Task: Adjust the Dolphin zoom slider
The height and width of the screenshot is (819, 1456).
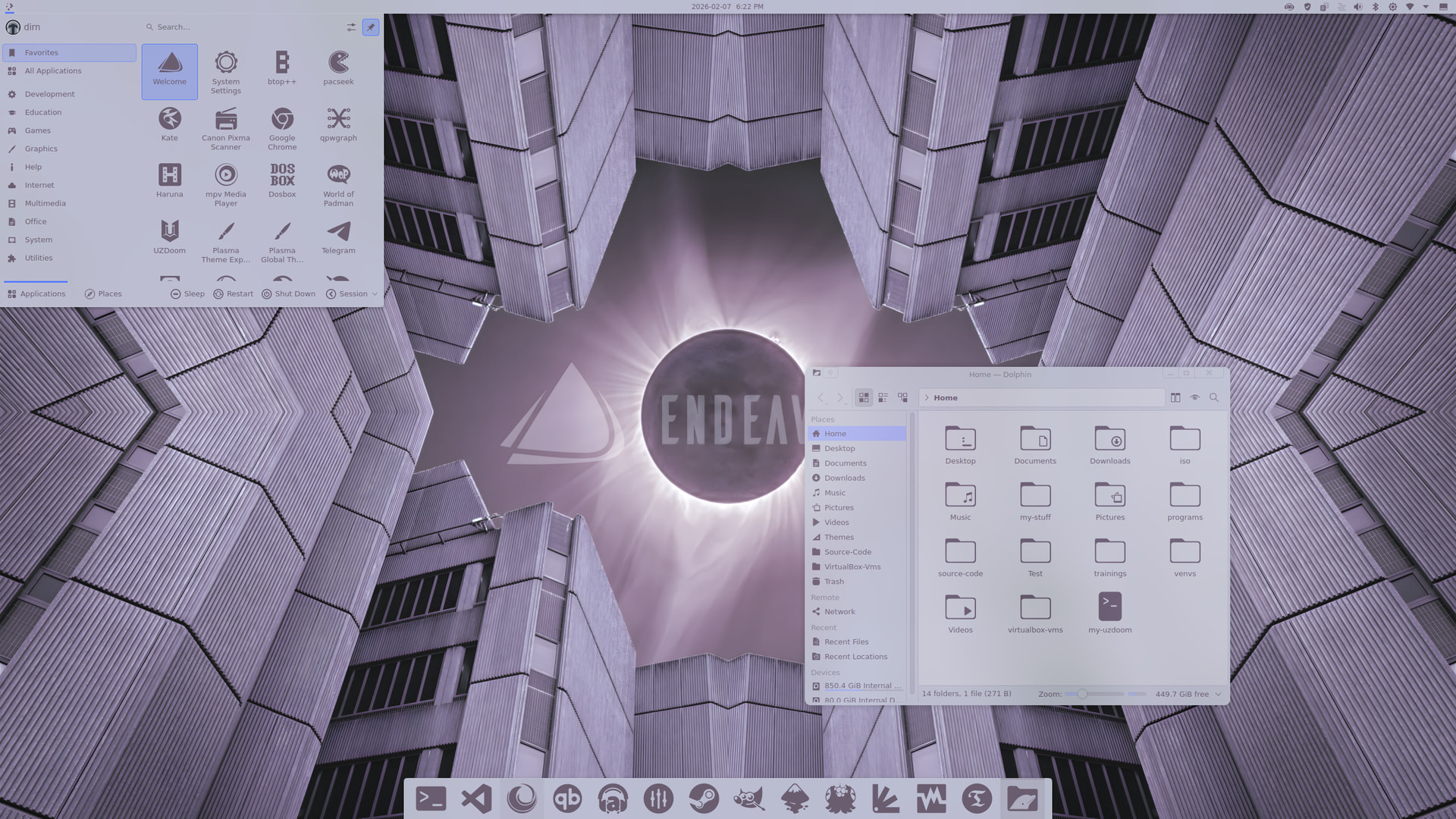Action: point(1082,694)
